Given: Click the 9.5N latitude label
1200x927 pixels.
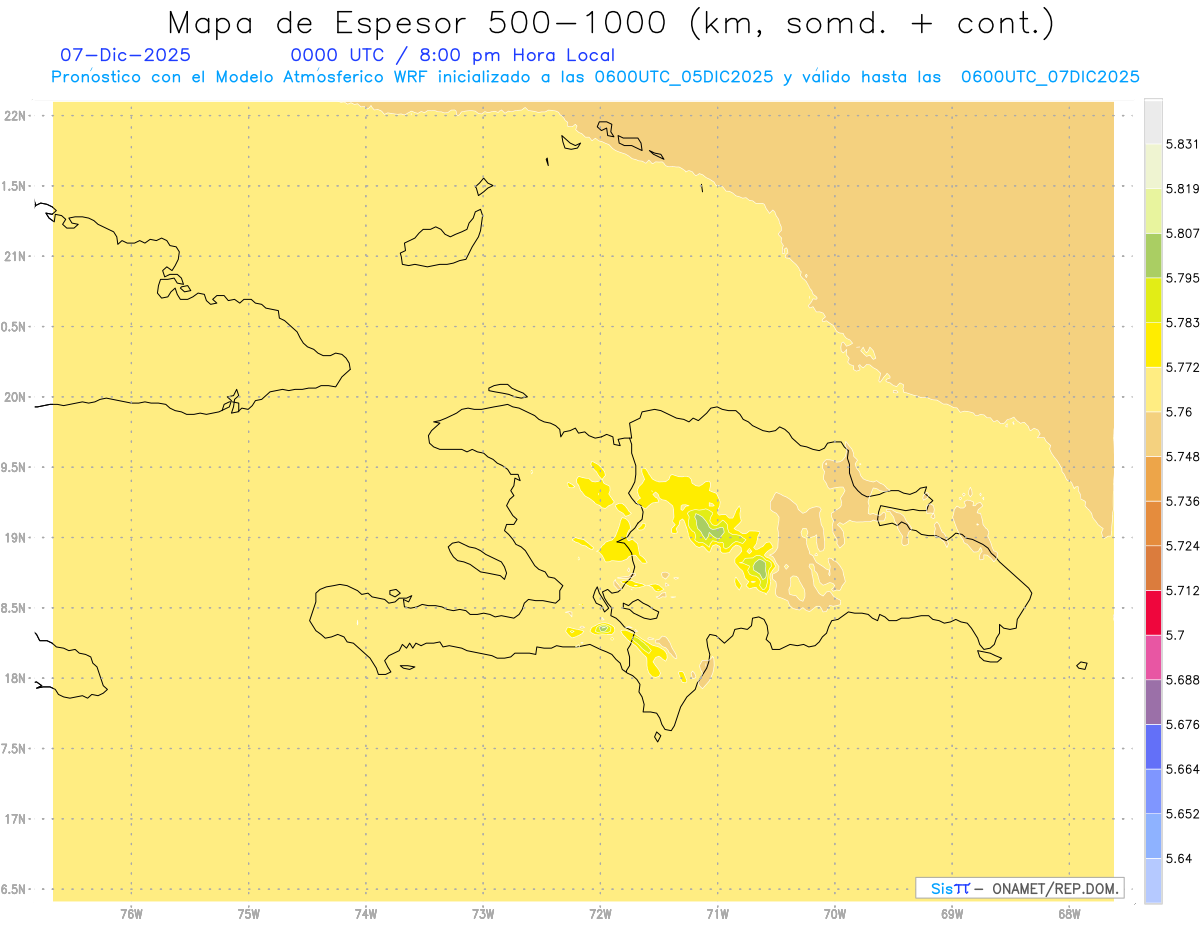Looking at the screenshot, I should pos(14,467).
